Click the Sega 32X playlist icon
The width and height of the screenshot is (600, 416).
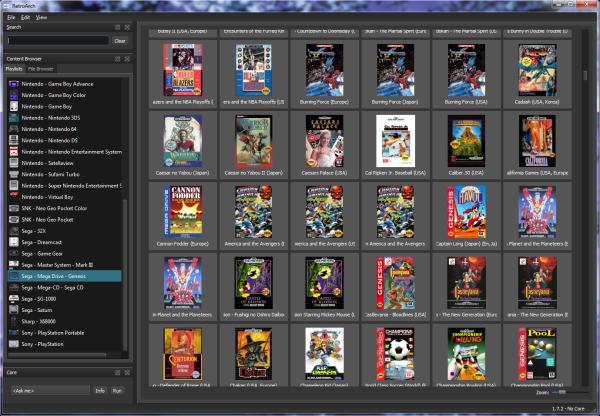tap(14, 231)
